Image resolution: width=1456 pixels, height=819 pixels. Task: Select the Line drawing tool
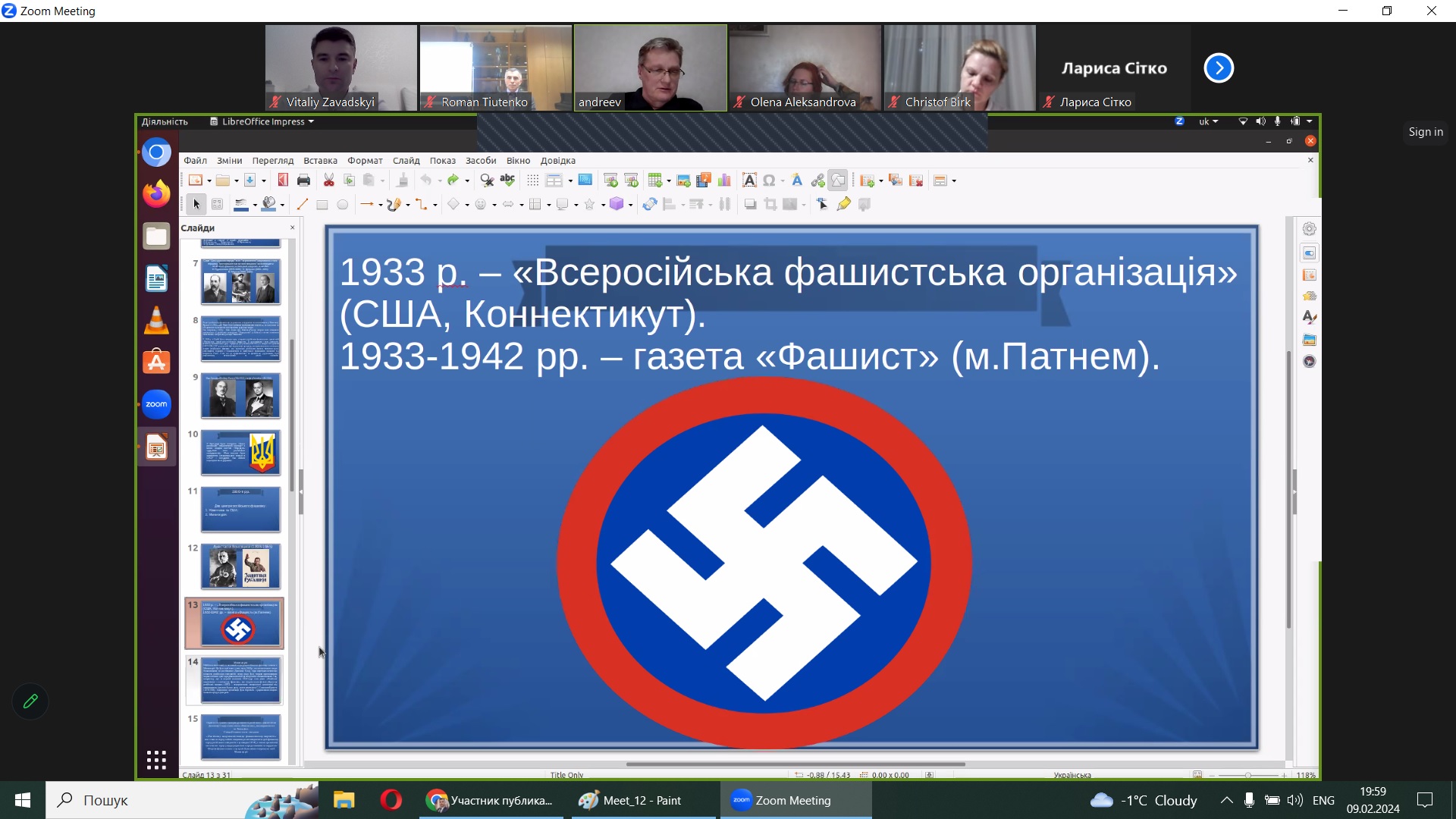point(302,205)
